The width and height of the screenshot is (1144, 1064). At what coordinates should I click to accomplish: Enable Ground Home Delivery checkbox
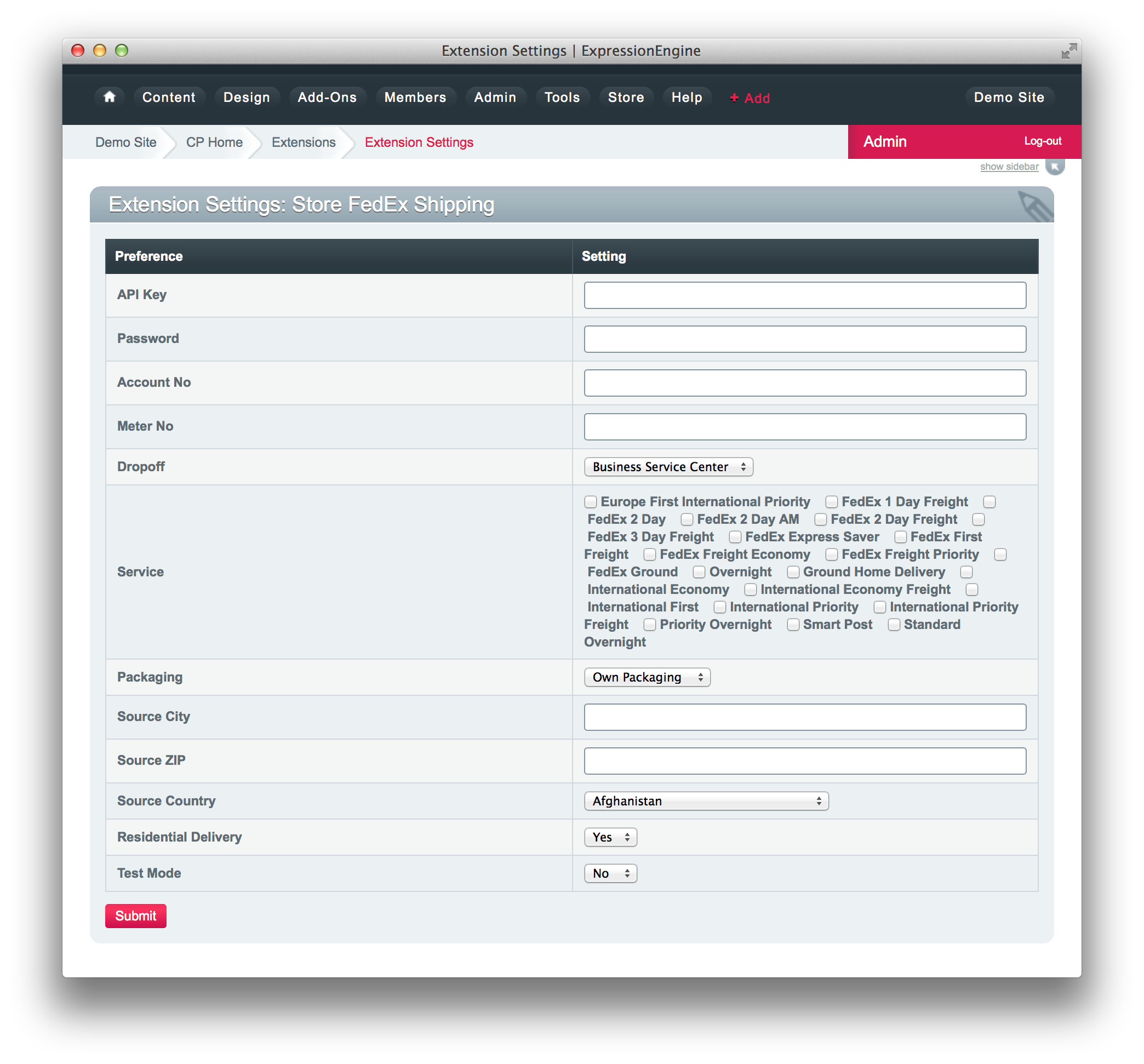point(793,572)
